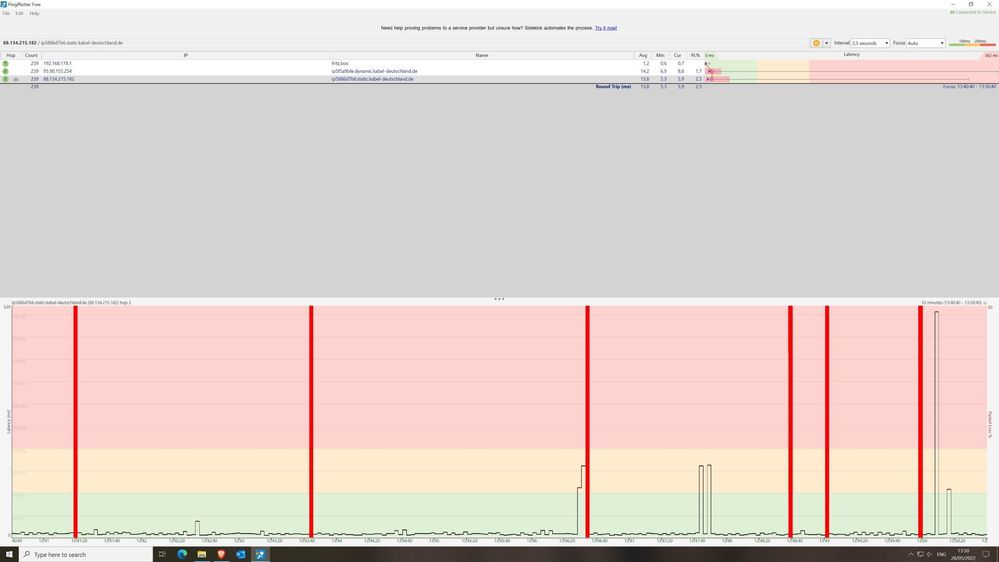This screenshot has height=562, width=999.
Task: Click the volume icon in the system tray
Action: 929,554
